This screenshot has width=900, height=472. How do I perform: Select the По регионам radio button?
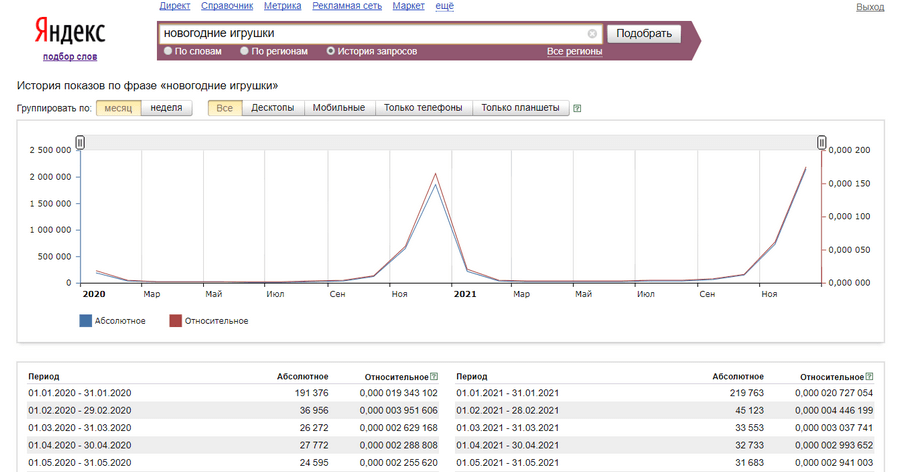[x=244, y=51]
